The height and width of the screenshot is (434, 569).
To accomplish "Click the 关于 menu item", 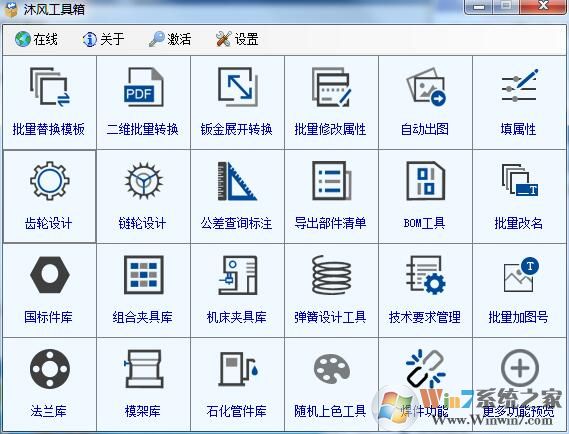I will click(x=103, y=39).
